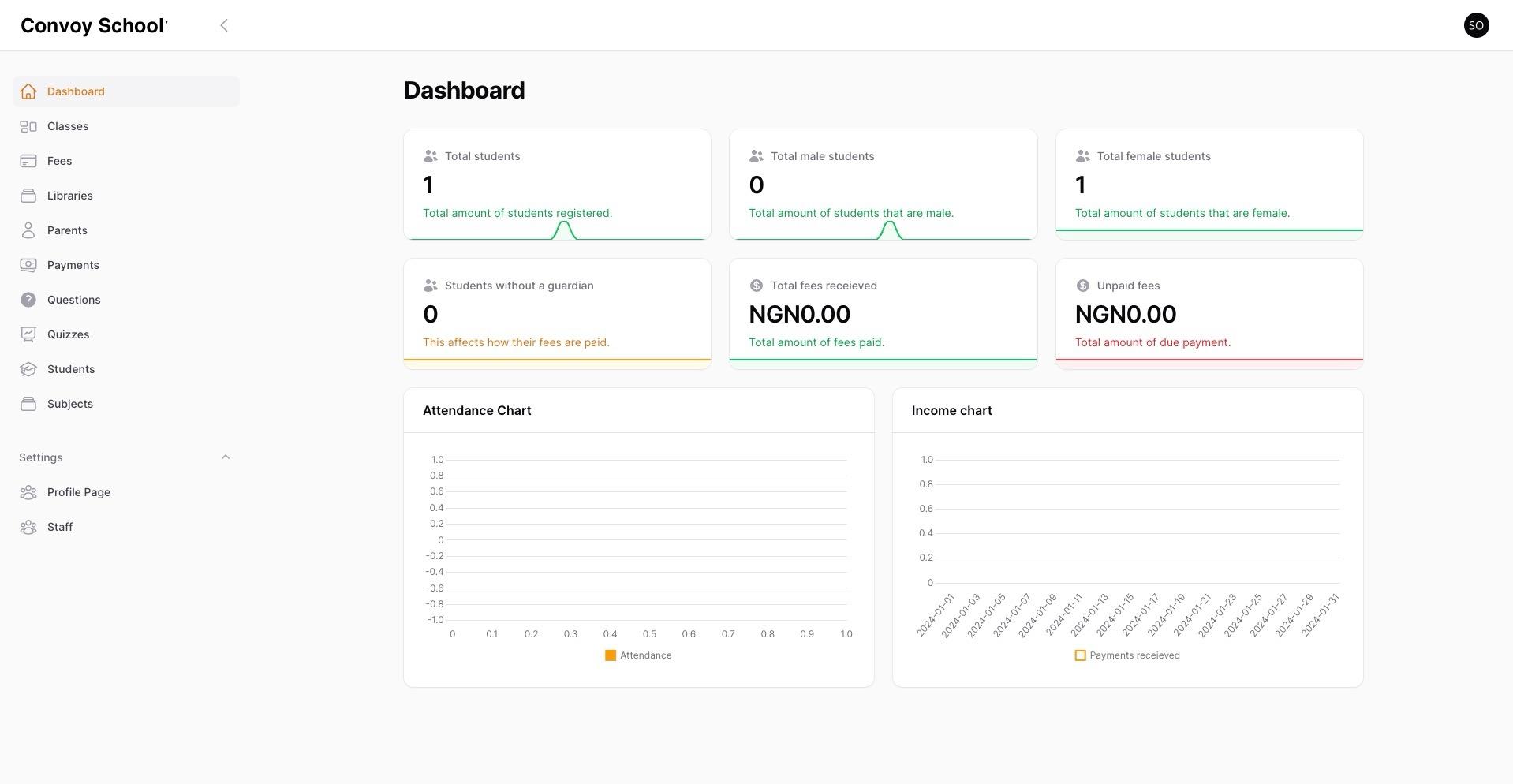Click the users icon on Total male students card
The image size is (1513, 784).
(756, 156)
